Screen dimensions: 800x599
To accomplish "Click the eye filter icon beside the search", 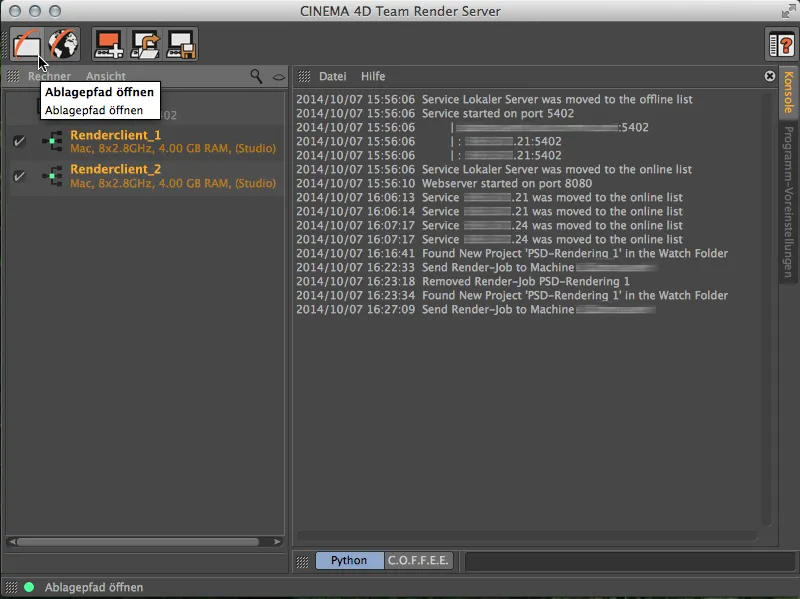I will coord(276,76).
